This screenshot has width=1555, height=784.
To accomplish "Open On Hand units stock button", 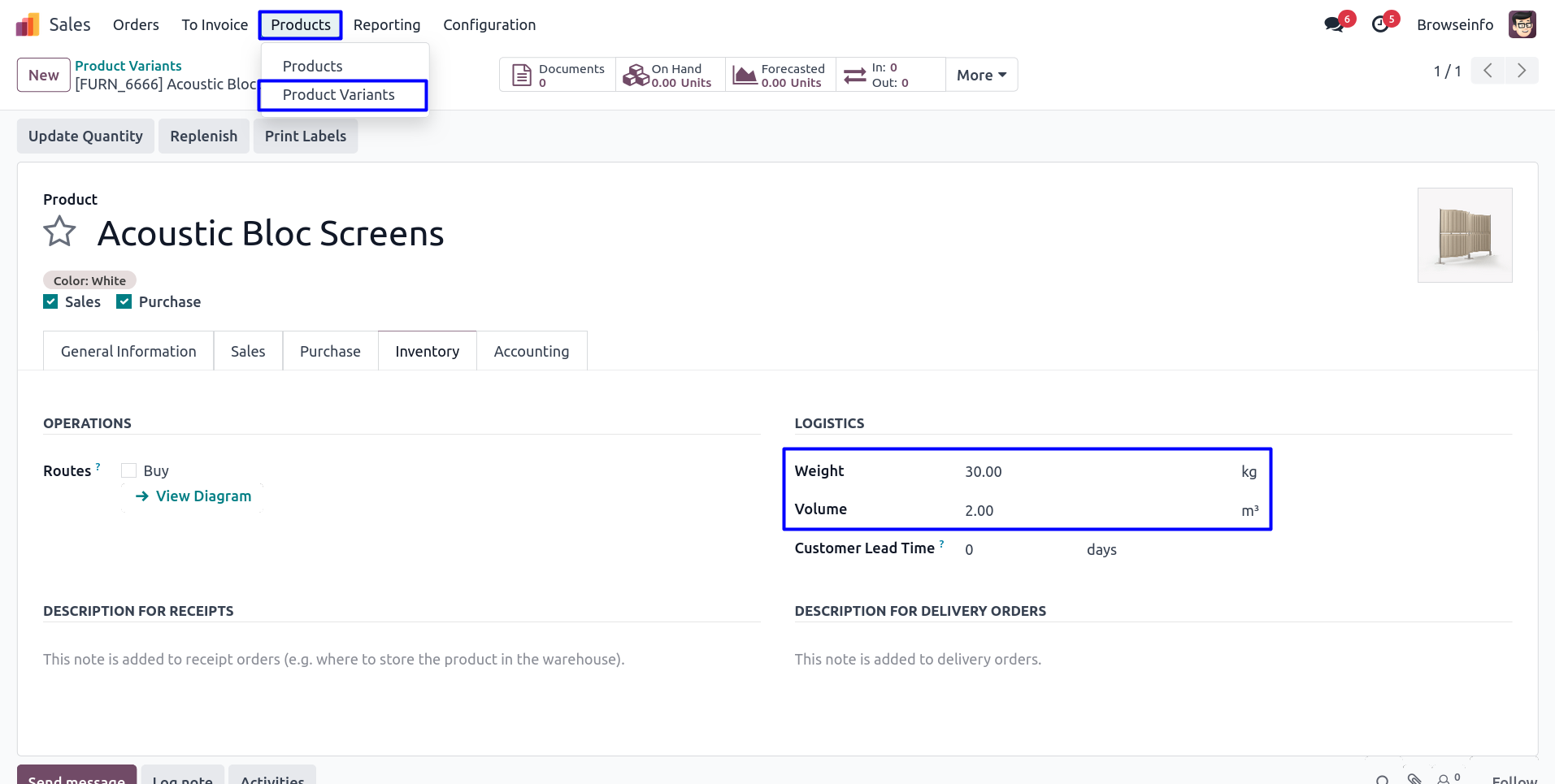I will pos(670,75).
